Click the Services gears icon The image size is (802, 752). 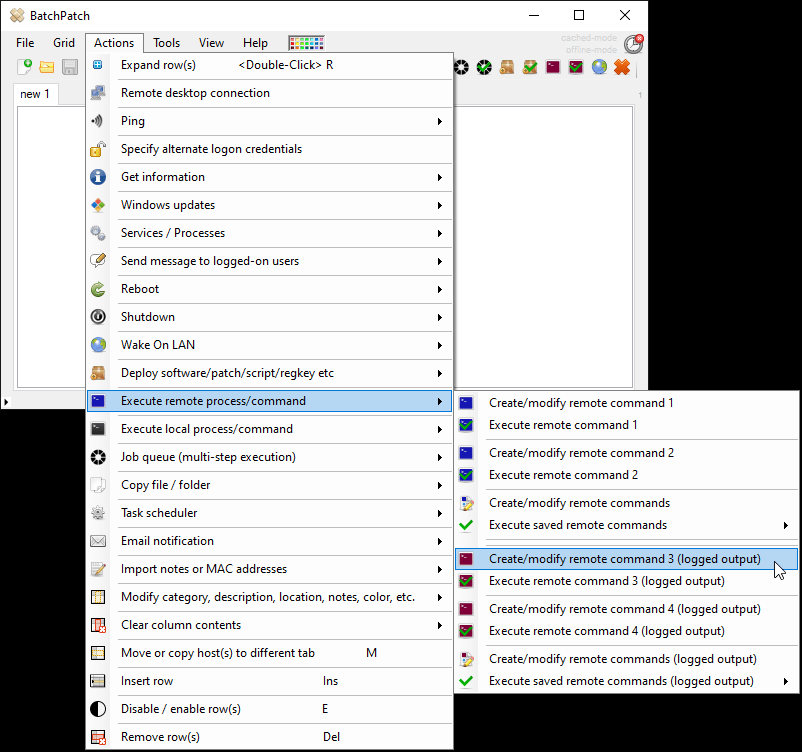pos(98,233)
